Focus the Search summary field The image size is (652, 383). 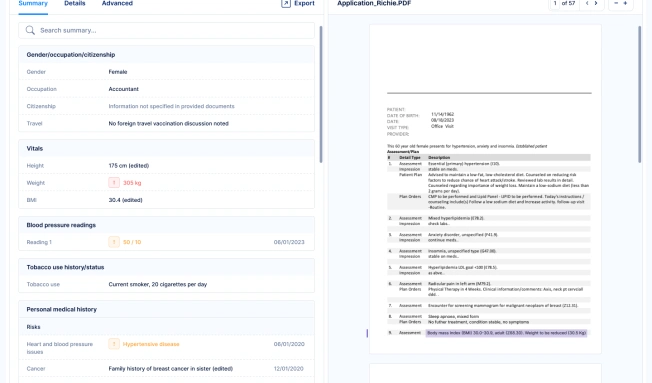click(166, 30)
